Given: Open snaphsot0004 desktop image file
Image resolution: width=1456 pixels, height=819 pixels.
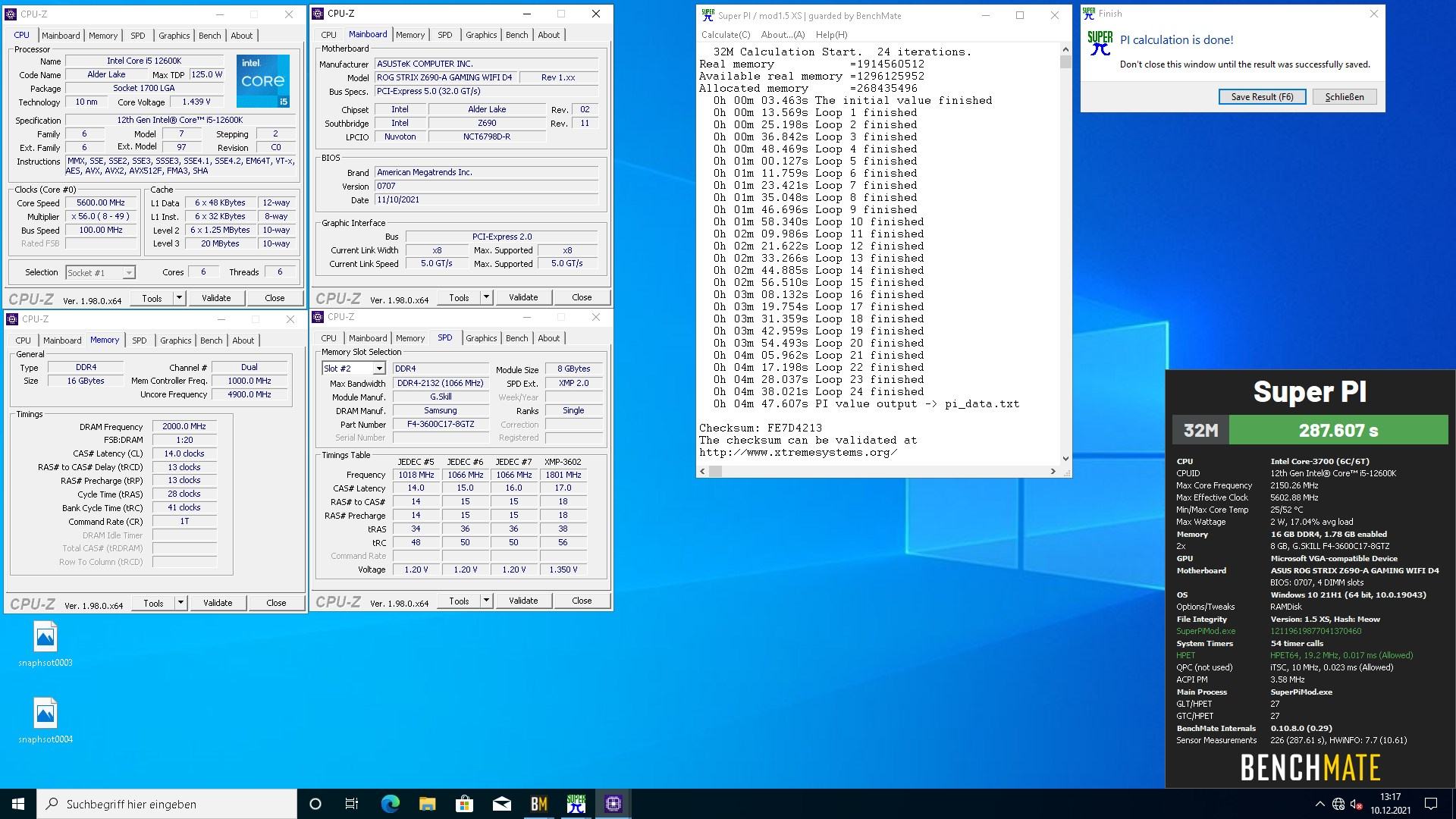Looking at the screenshot, I should (x=45, y=720).
